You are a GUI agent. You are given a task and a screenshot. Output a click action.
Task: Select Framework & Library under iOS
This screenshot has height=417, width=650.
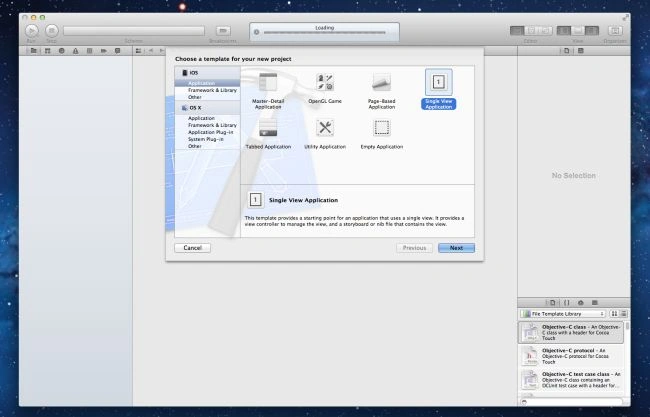(212, 90)
